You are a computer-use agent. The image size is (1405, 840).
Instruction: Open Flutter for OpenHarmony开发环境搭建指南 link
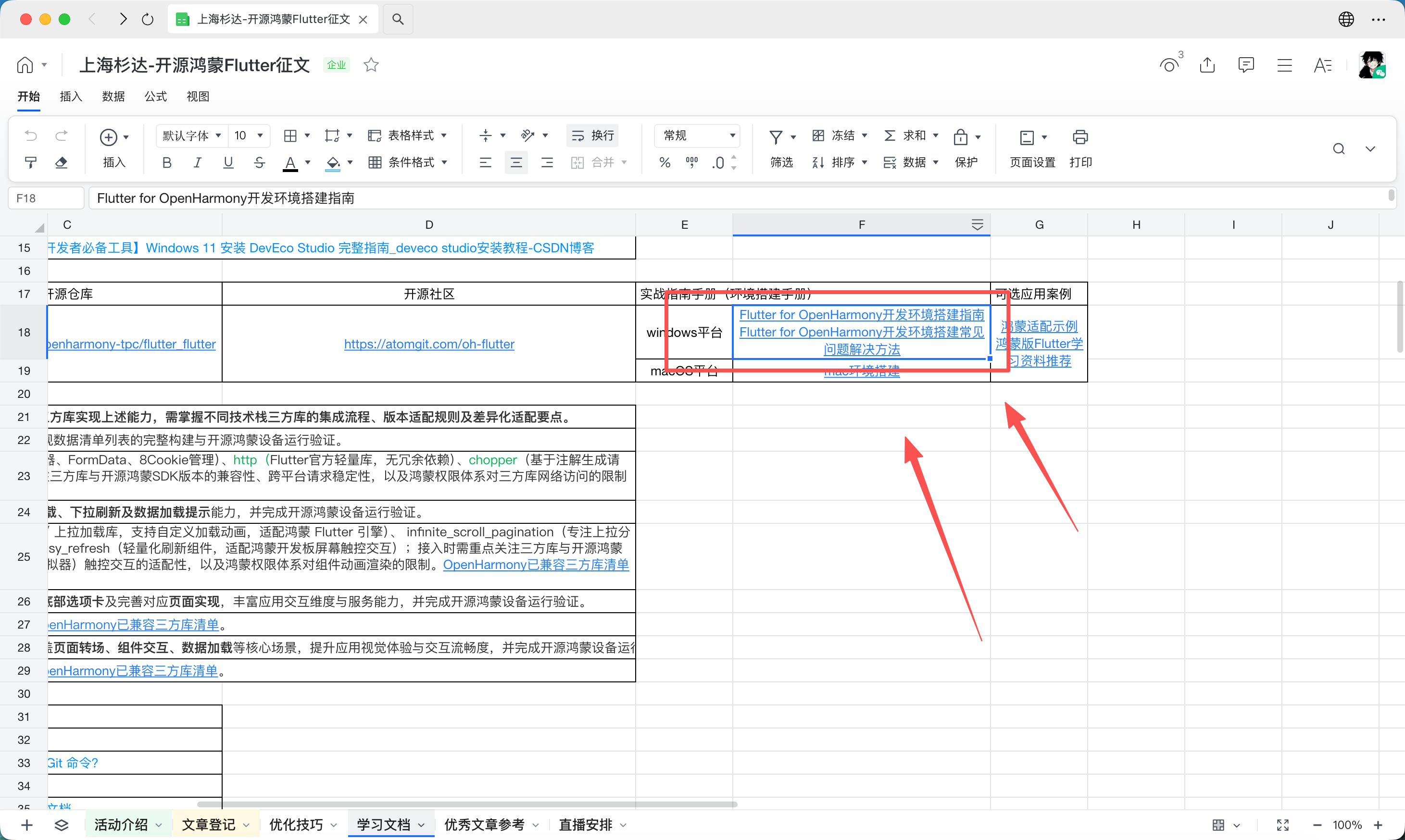tap(861, 315)
